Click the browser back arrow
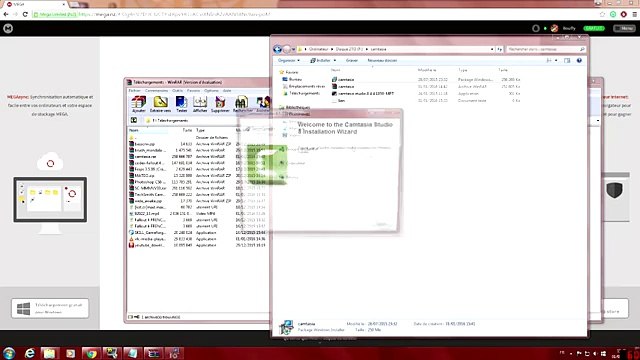The height and width of the screenshot is (360, 640). pyautogui.click(x=6, y=14)
